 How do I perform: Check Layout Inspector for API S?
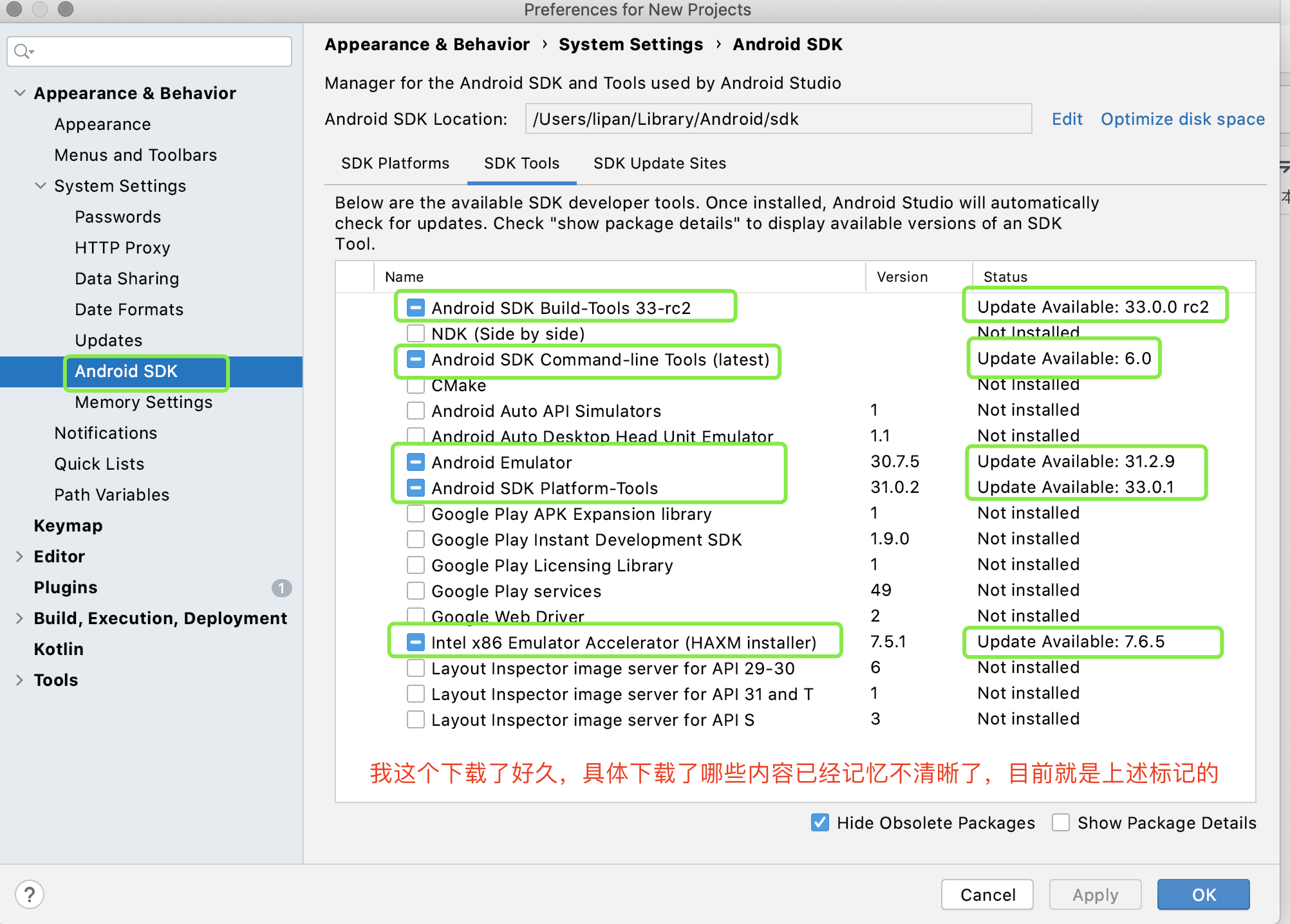[x=416, y=719]
